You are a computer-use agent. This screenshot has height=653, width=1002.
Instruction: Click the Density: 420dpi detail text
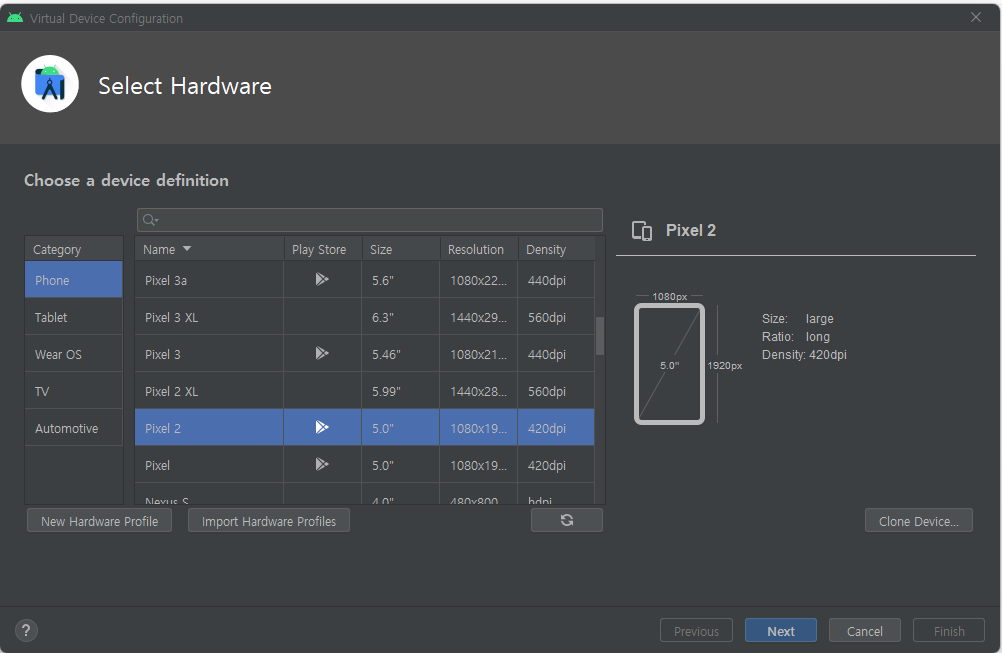point(804,355)
